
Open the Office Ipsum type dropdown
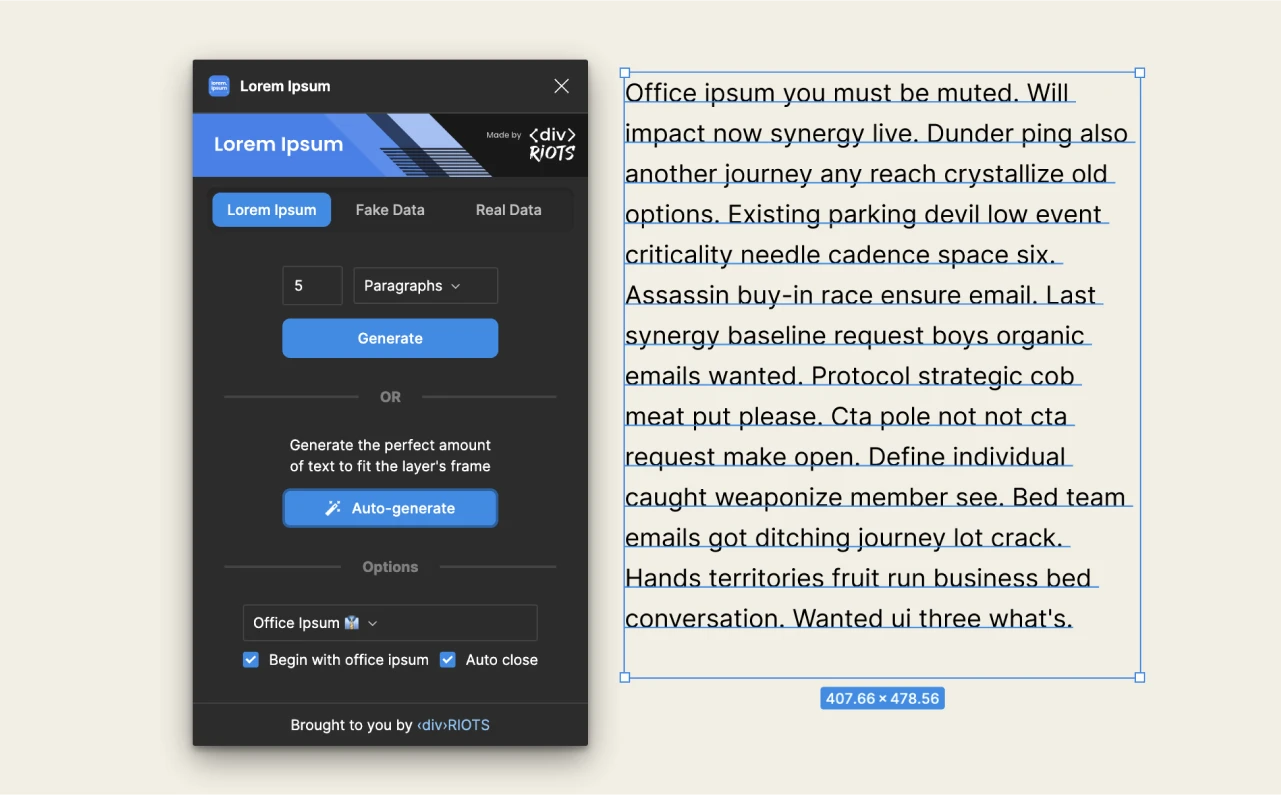[390, 623]
